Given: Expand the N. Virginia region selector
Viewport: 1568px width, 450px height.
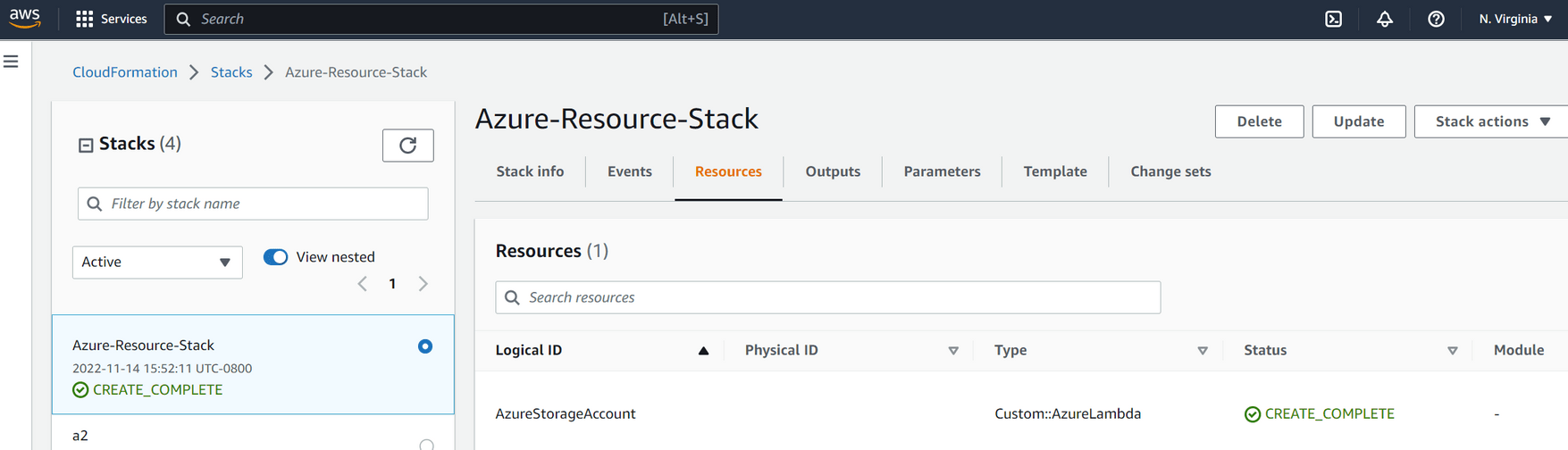Looking at the screenshot, I should [x=1515, y=19].
